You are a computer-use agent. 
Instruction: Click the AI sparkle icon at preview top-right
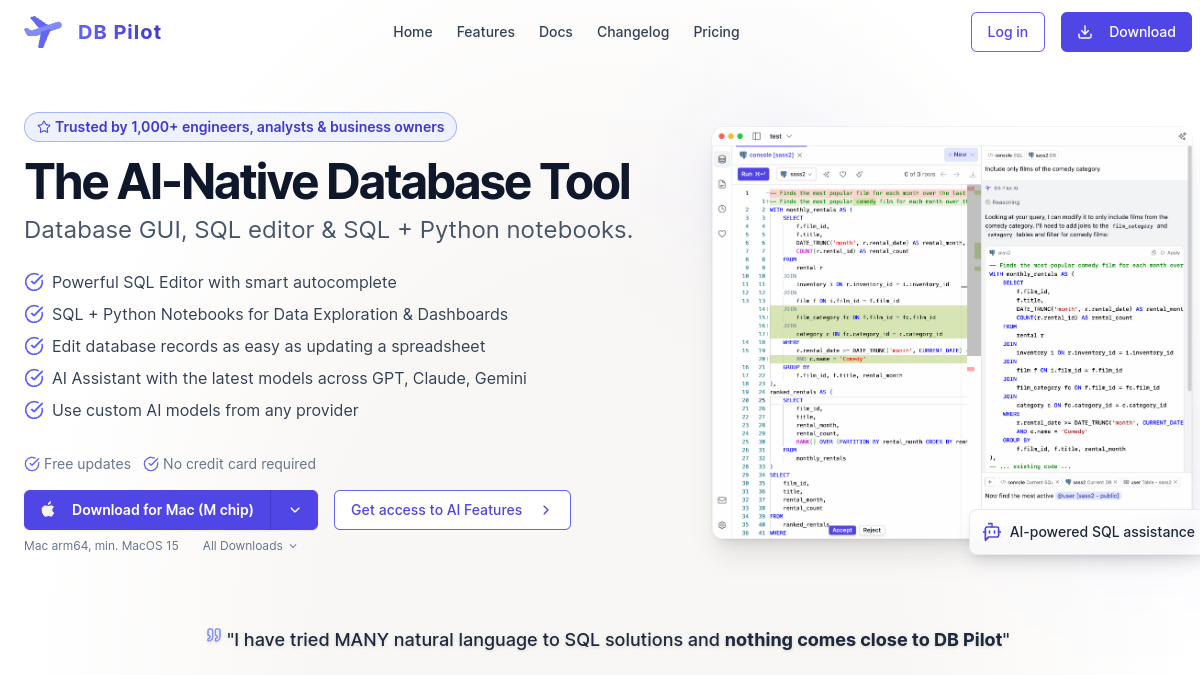1183,136
